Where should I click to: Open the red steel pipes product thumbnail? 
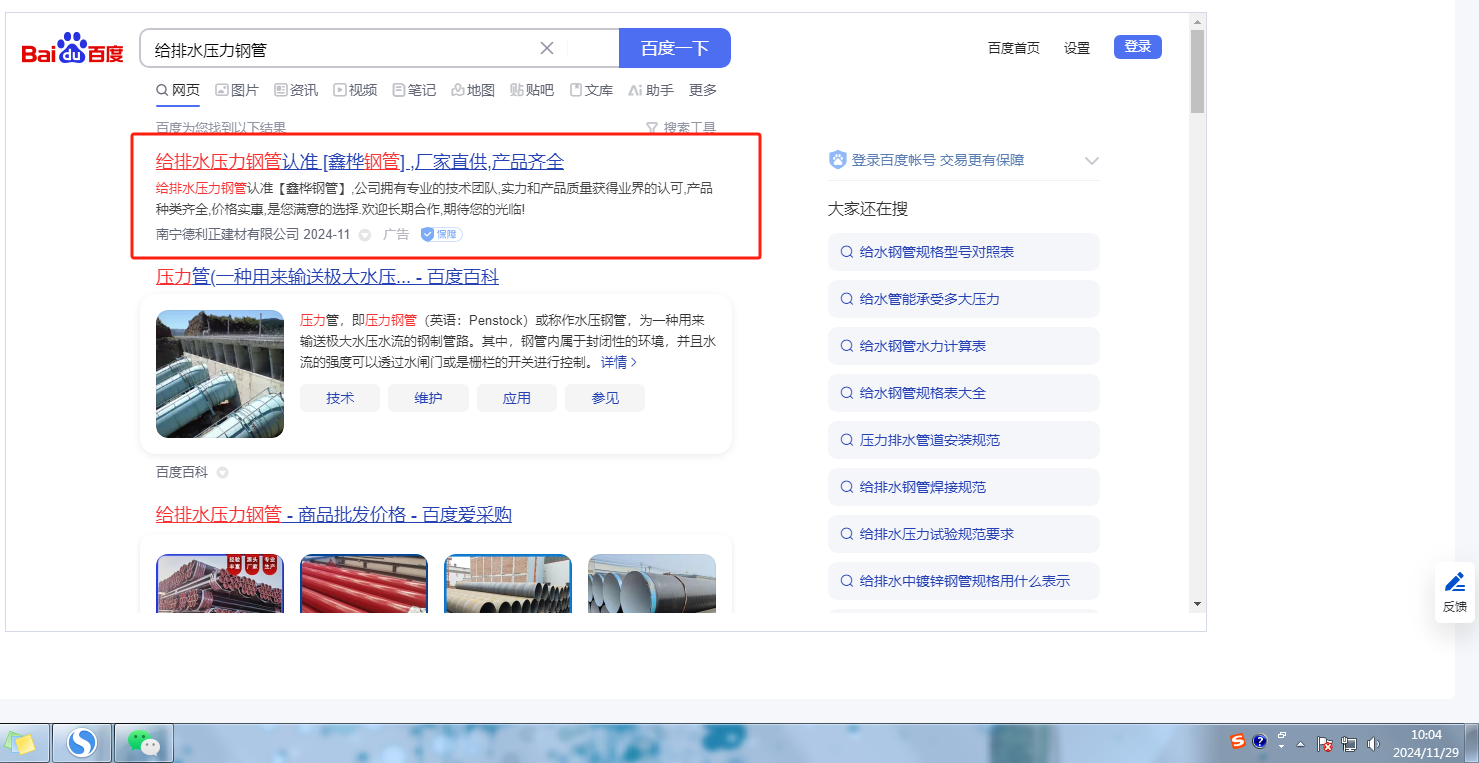pos(364,583)
